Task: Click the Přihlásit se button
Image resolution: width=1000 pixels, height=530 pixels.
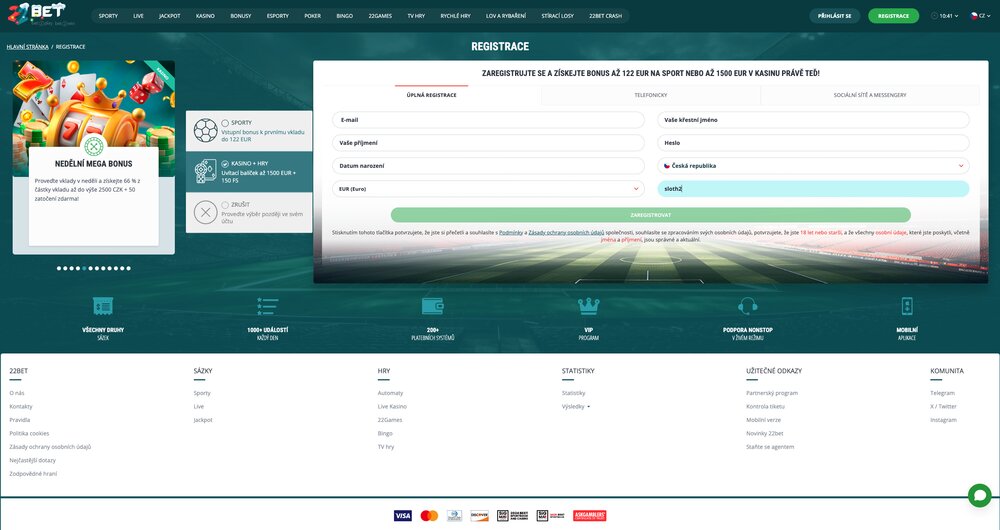Action: tap(834, 16)
